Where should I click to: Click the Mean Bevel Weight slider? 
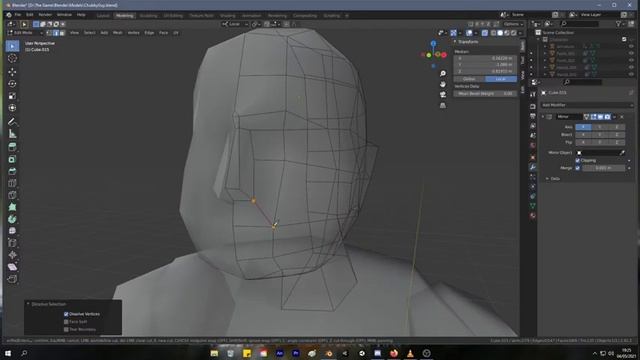485,94
